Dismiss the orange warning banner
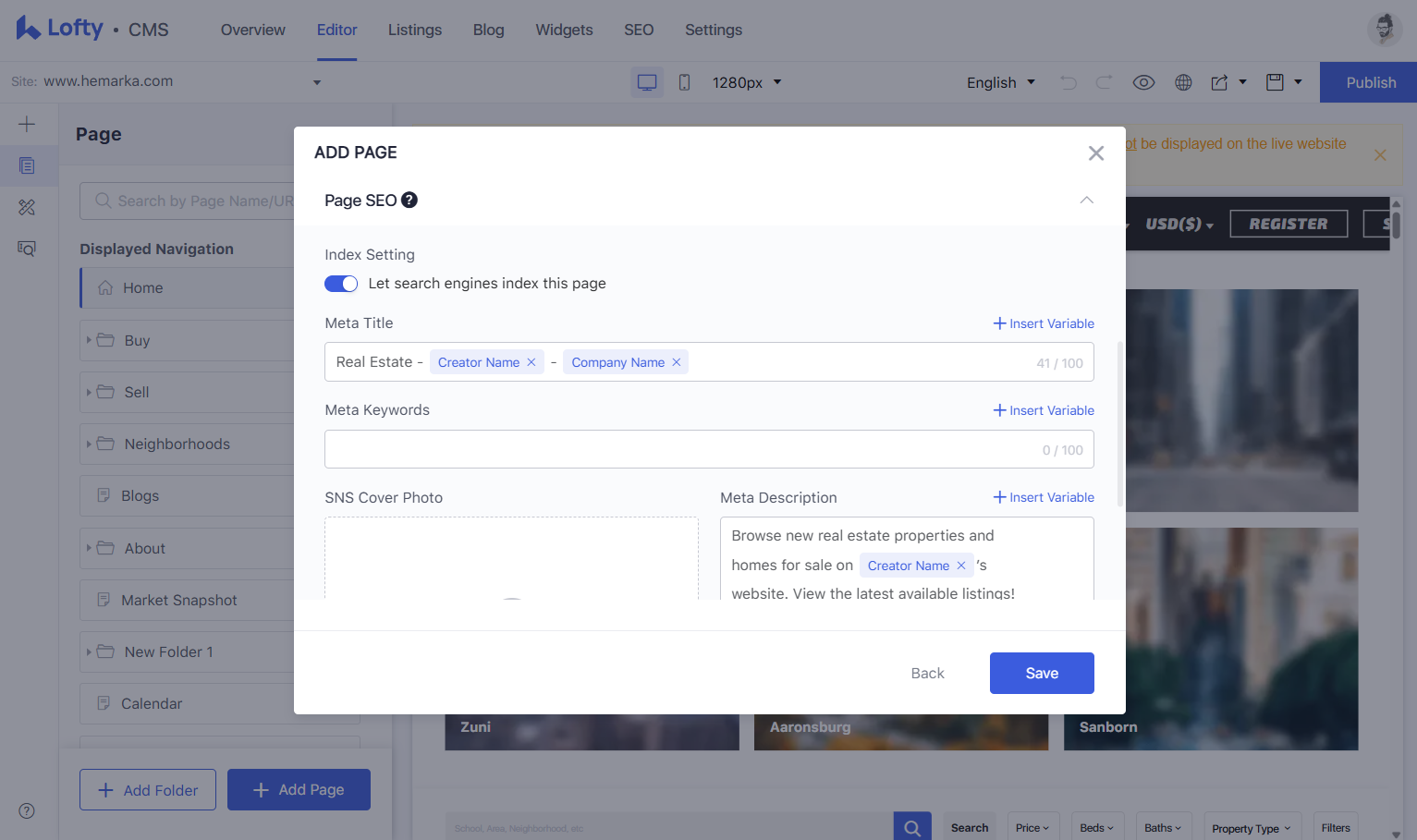Viewport: 1417px width, 840px height. pos(1380,155)
